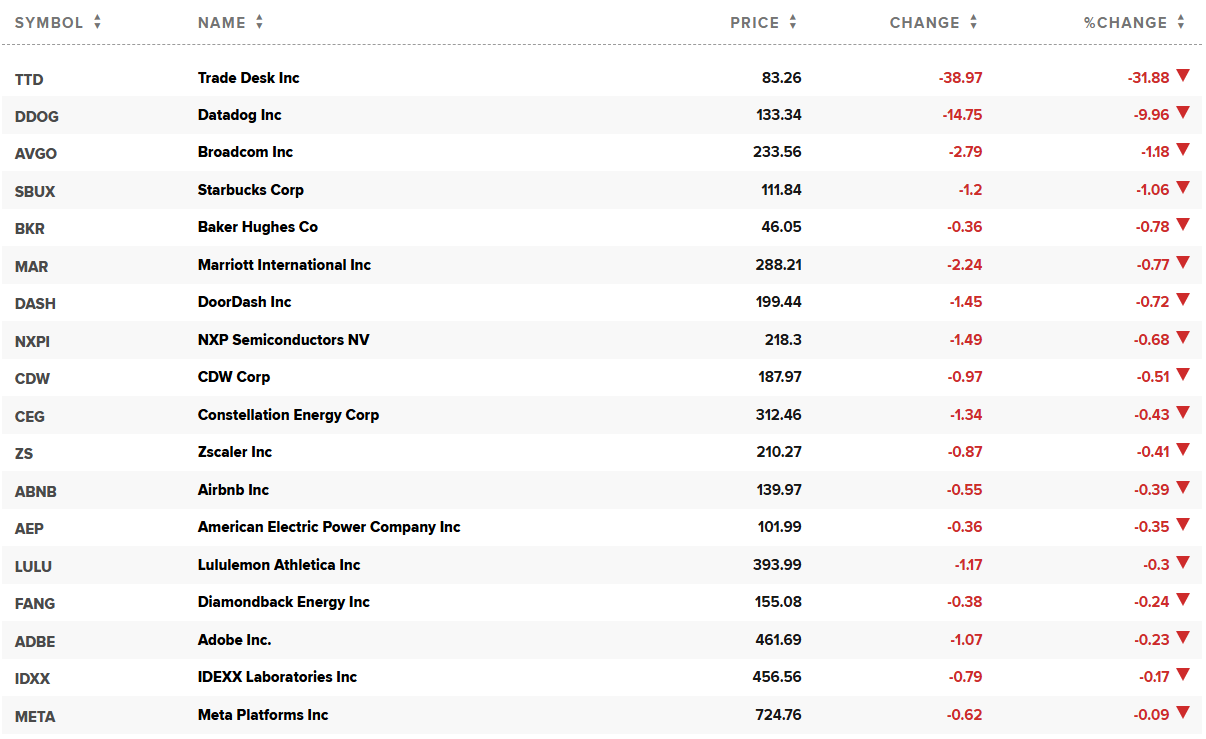The height and width of the screenshot is (739, 1206).
Task: Click the price value 393.99
Action: pyautogui.click(x=778, y=565)
